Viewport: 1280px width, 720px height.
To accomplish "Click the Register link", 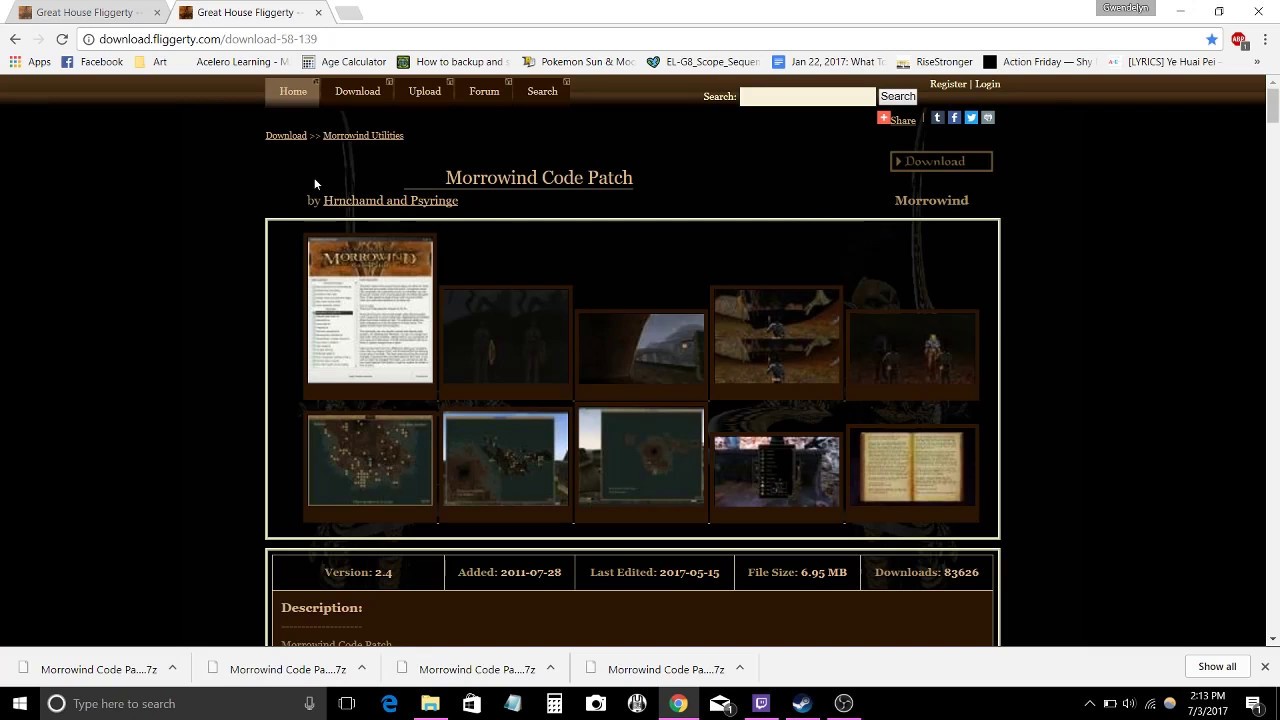I will tap(948, 84).
